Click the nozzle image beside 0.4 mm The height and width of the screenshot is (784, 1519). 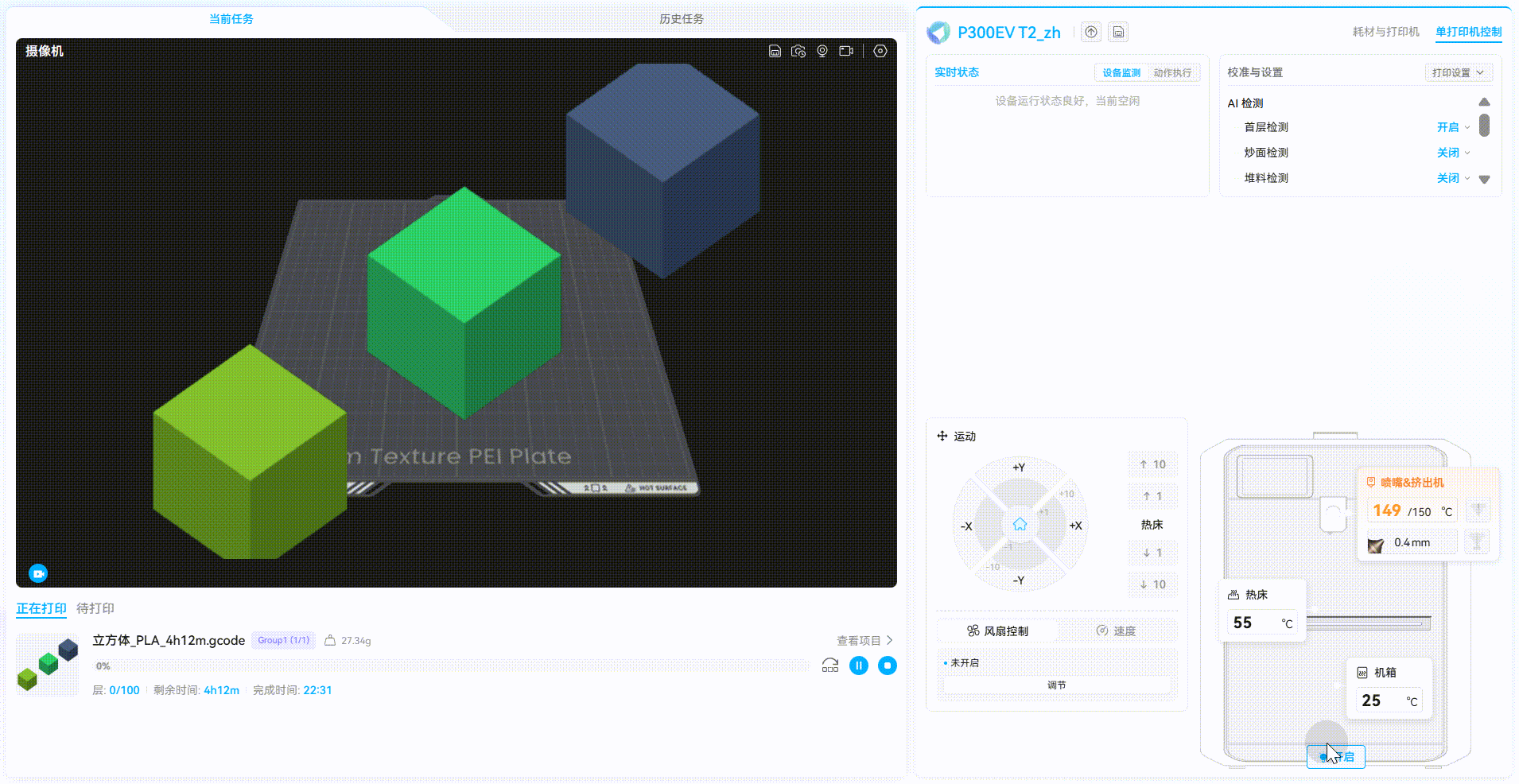1376,545
